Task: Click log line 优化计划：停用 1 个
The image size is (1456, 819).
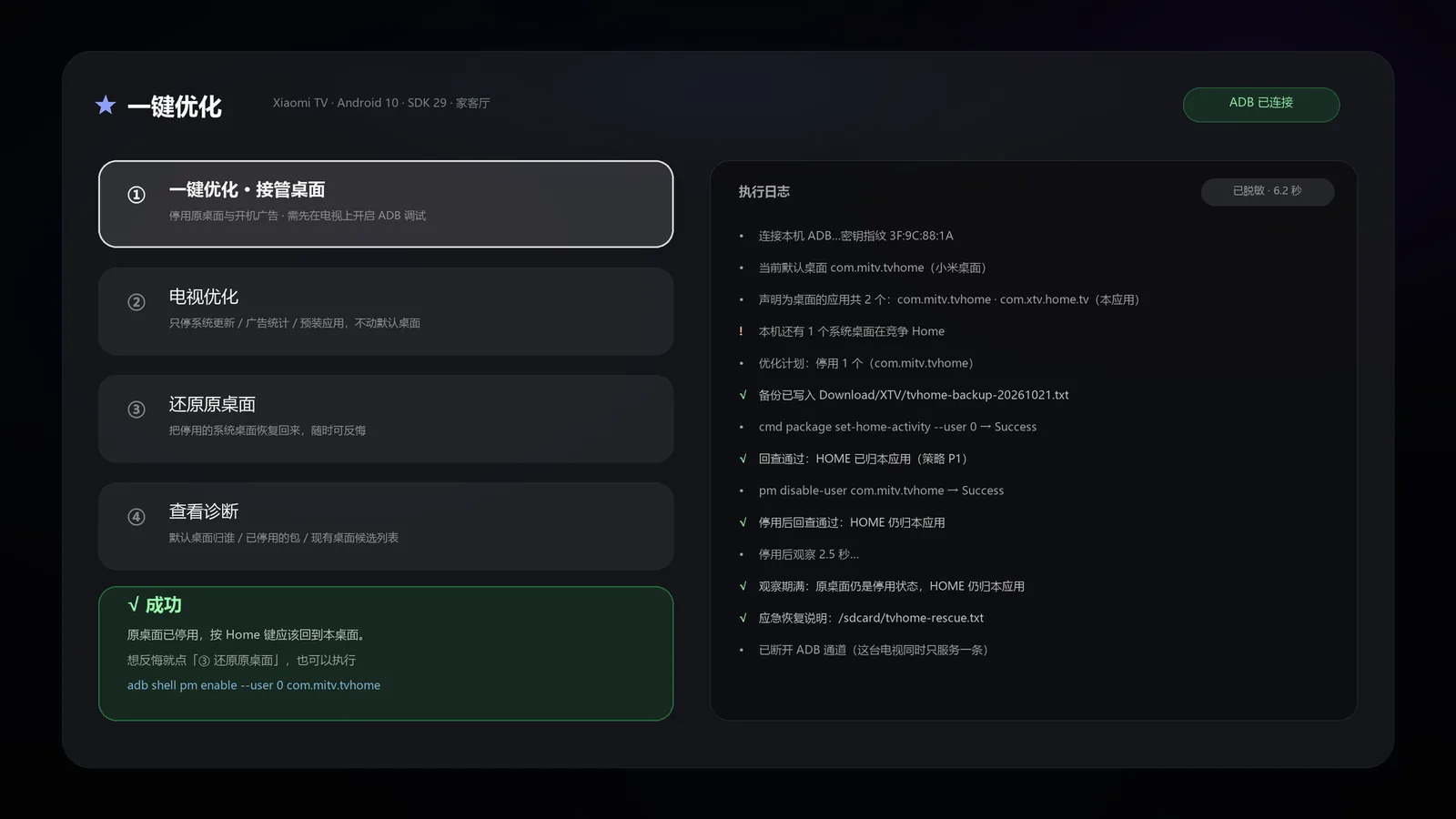Action: point(865,363)
